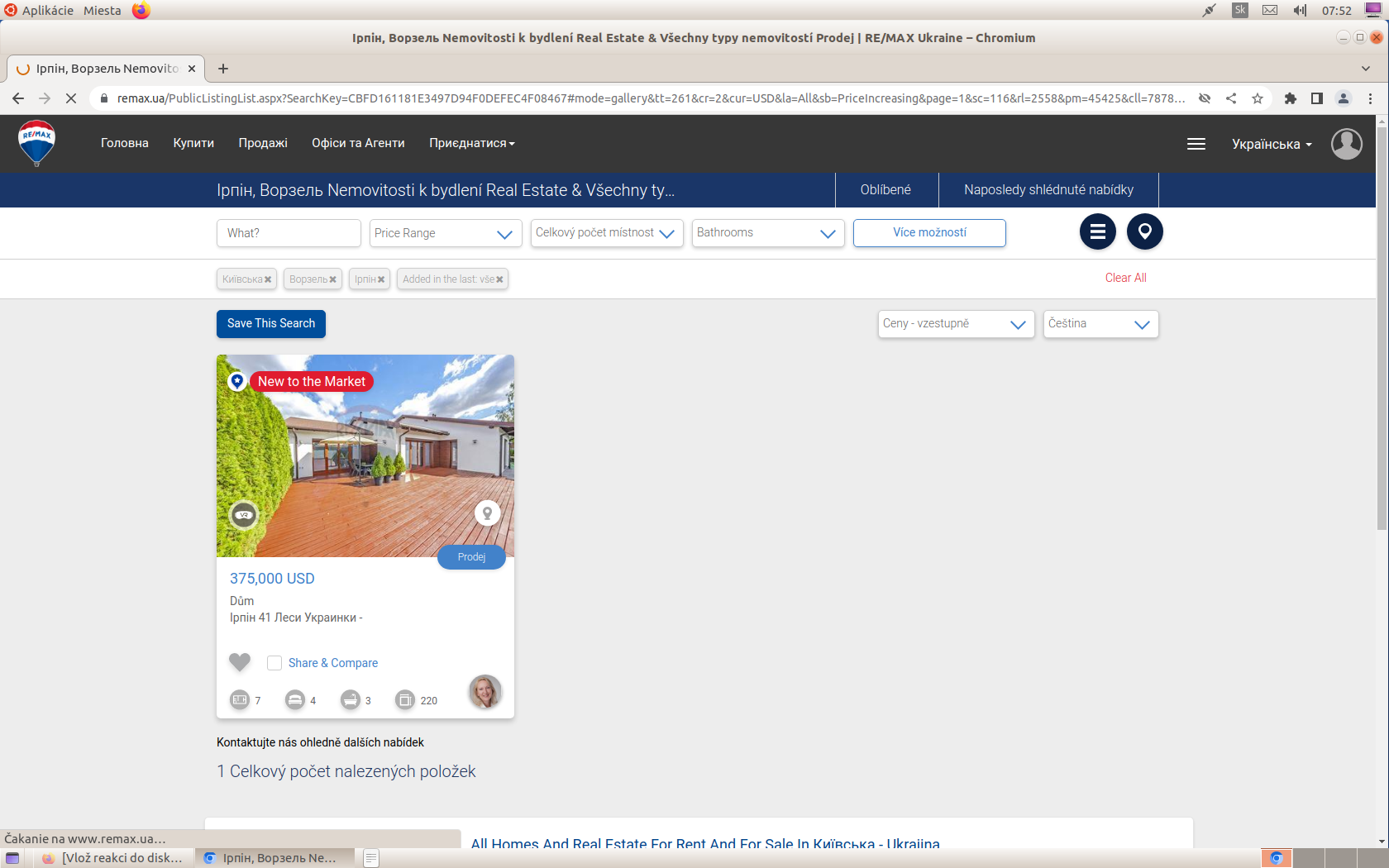Remove the Ірпінь filter tag
Viewport: 1389px width, 868px height.
(380, 280)
